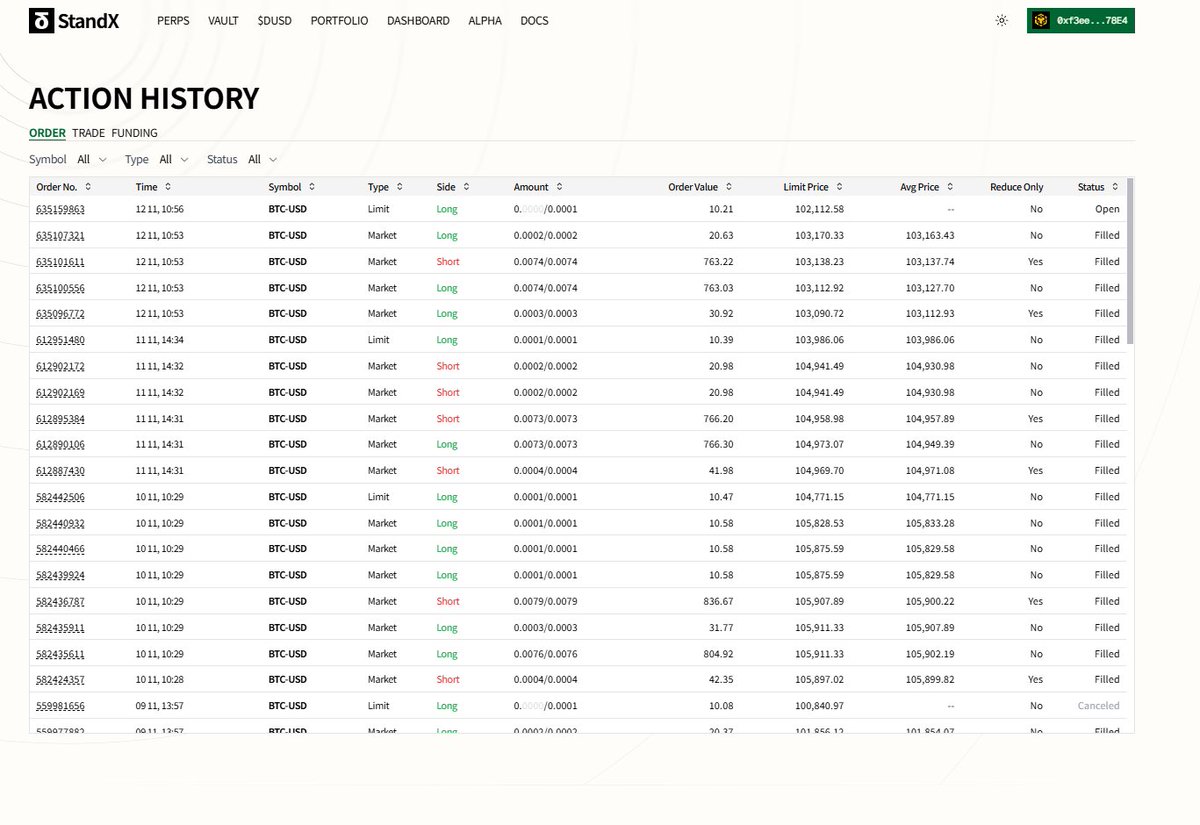Open order number 612951480
The image size is (1200, 825).
pos(60,340)
